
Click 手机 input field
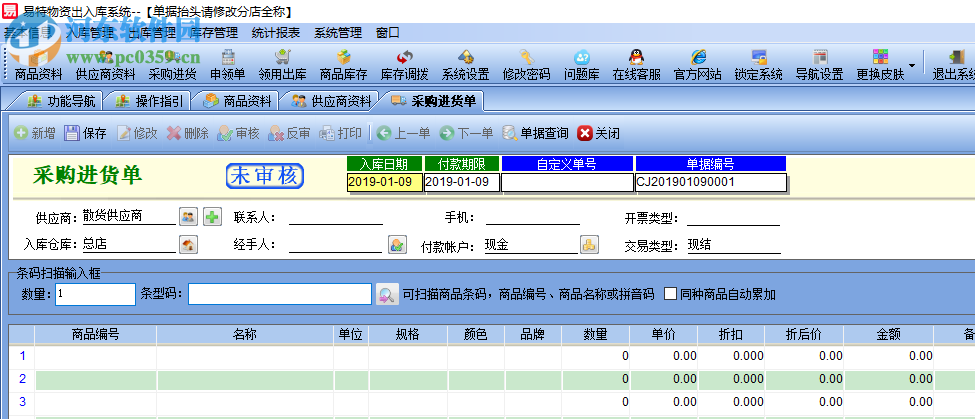533,217
